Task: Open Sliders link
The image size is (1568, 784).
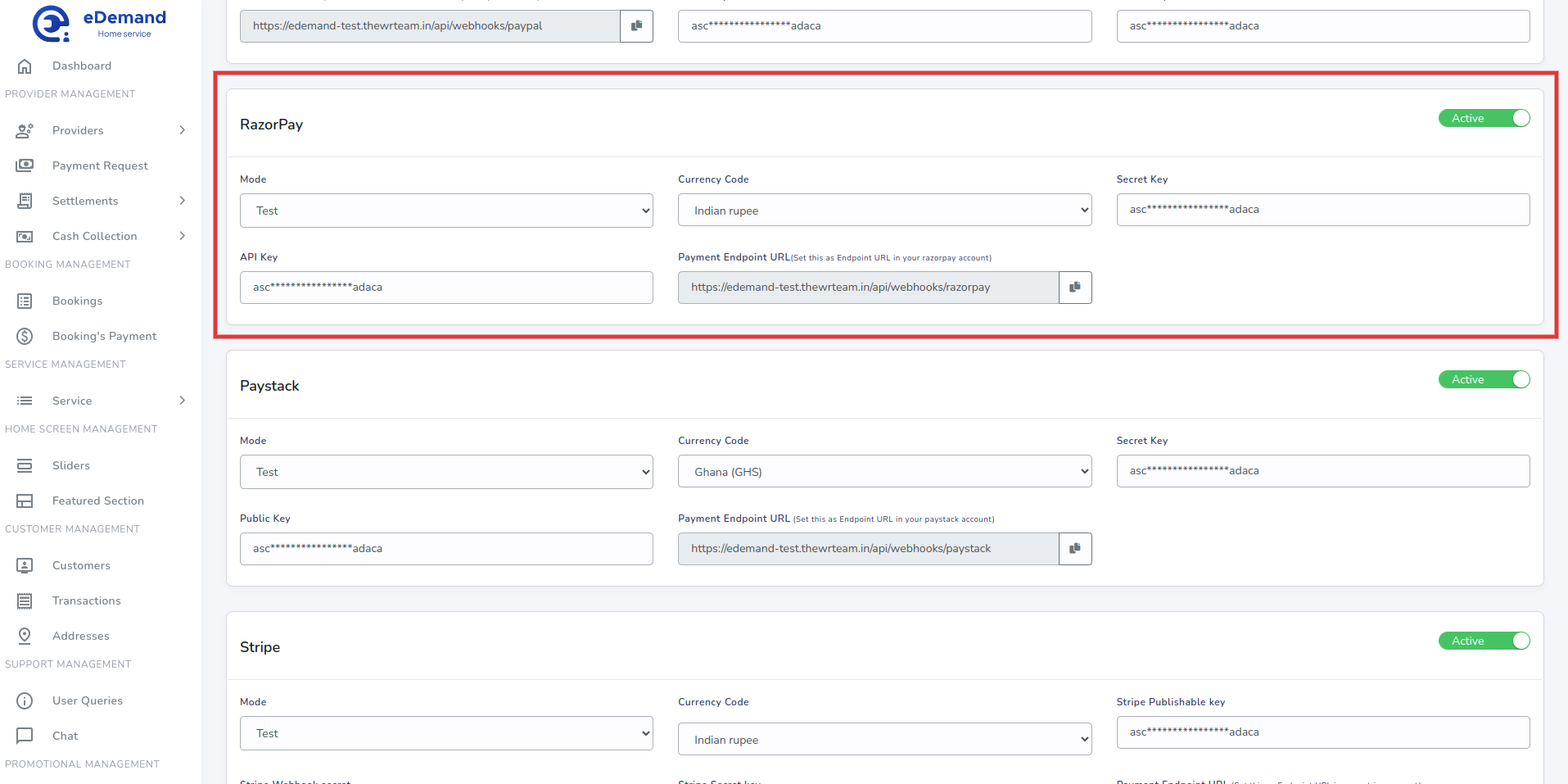Action: (71, 465)
